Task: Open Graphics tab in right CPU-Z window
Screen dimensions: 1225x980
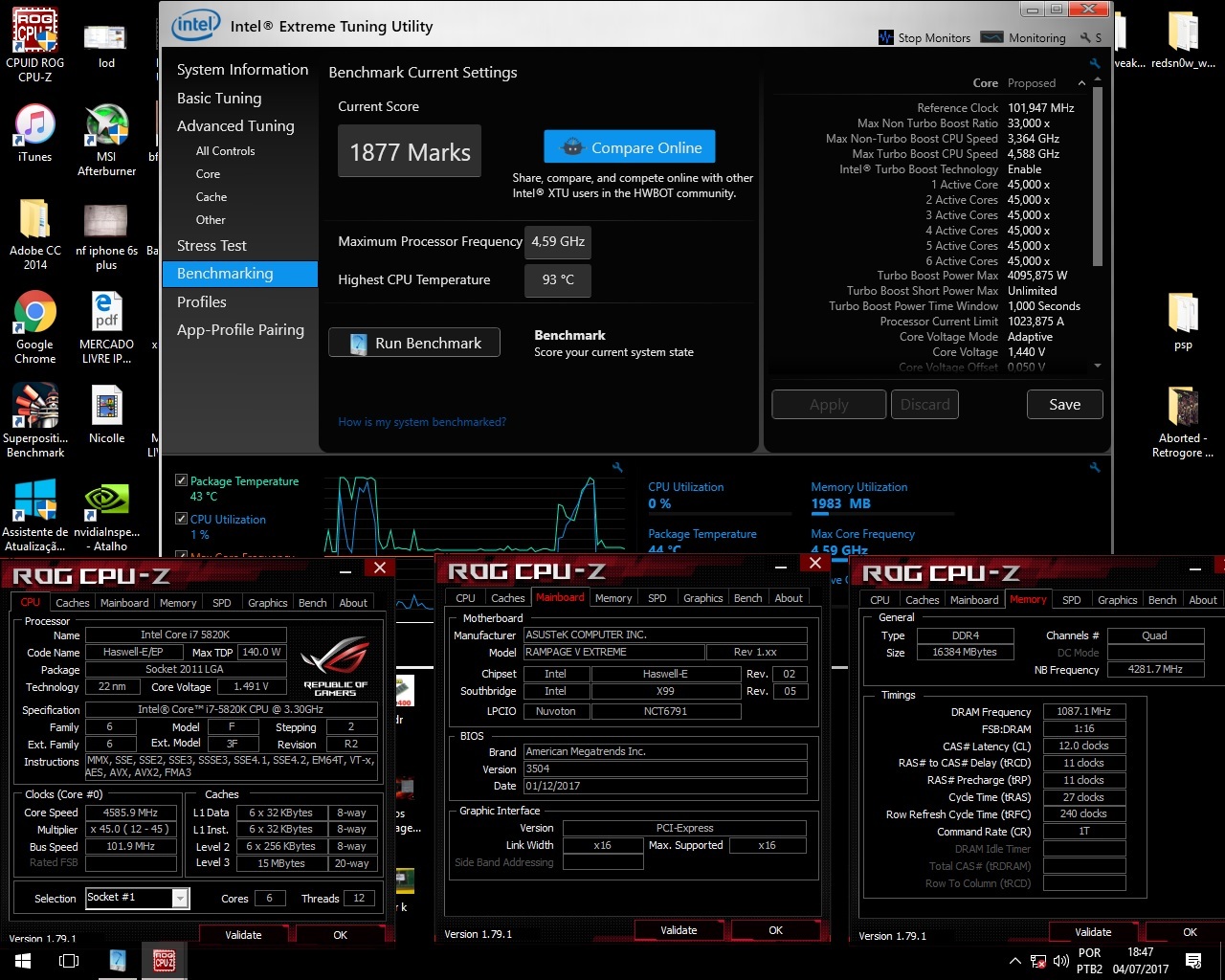Action: 1117,600
